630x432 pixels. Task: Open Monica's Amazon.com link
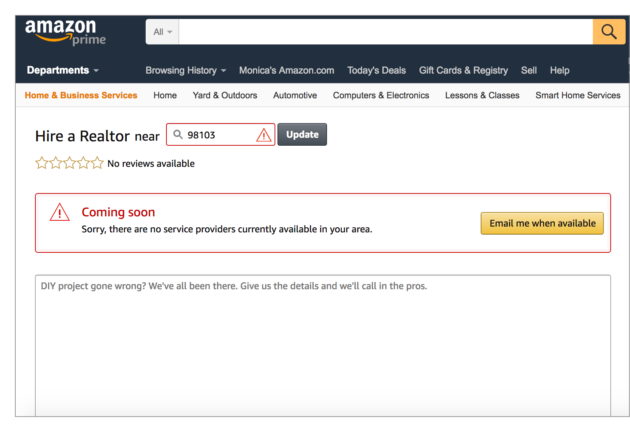[x=286, y=70]
